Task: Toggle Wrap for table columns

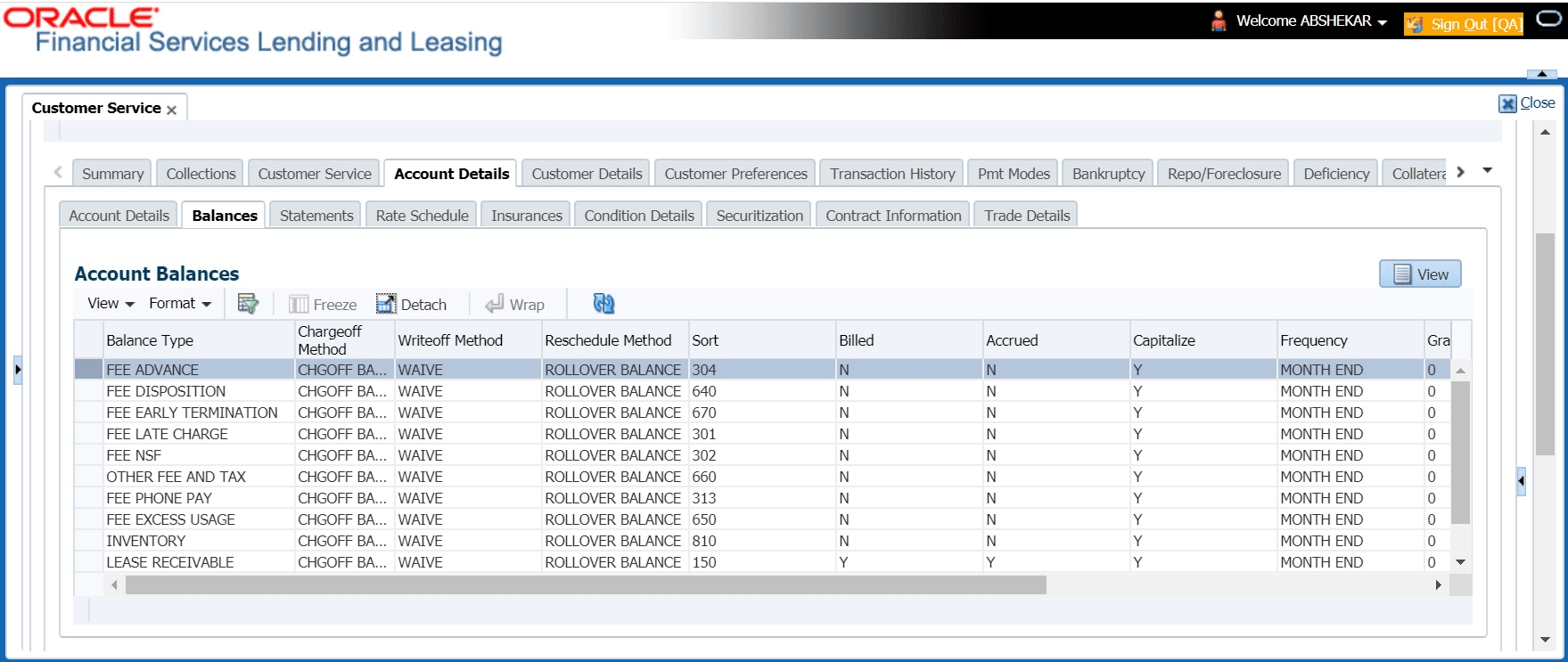Action: (x=514, y=305)
